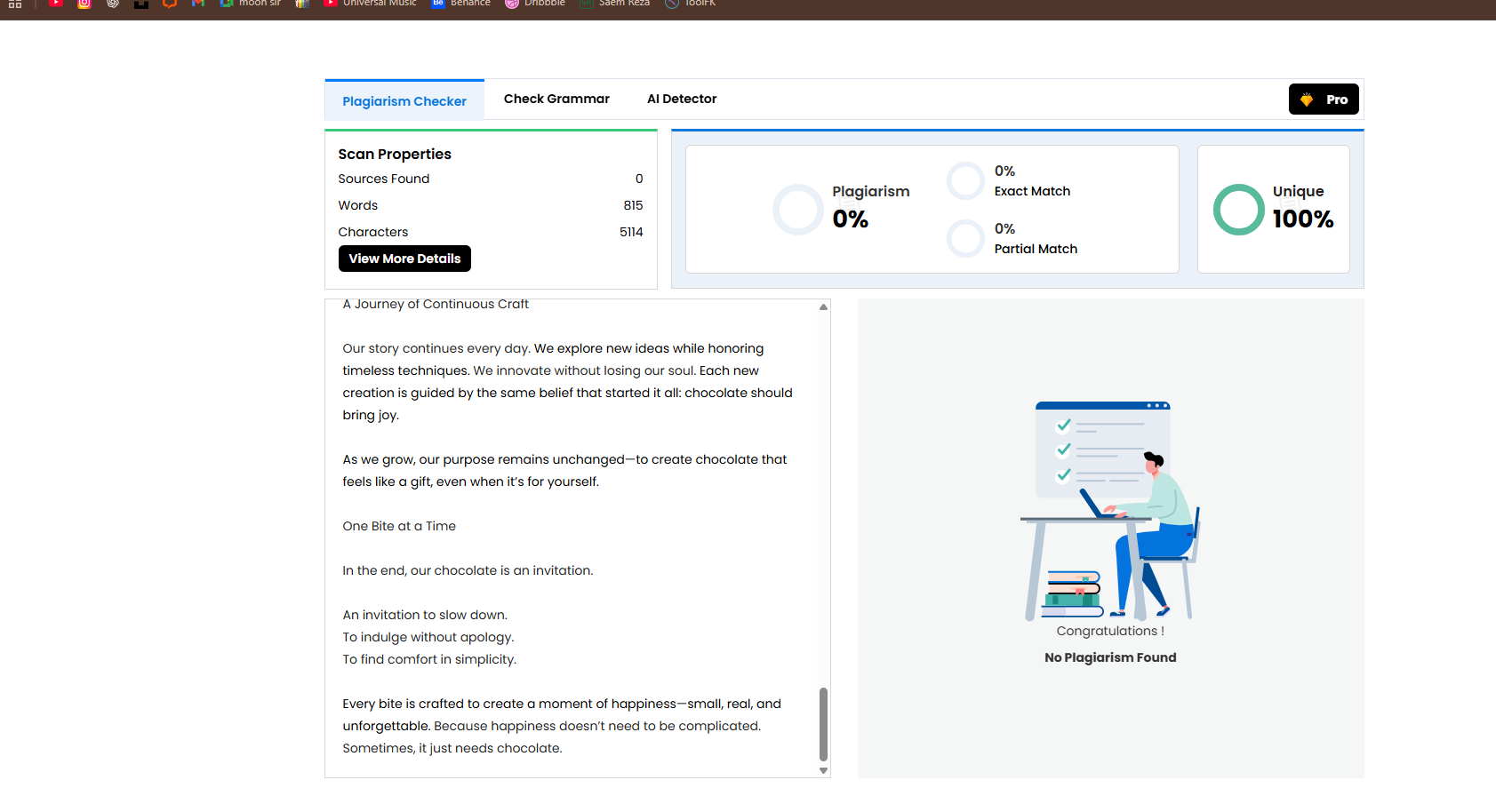
Task: Switch to the Check Grammar tab
Action: click(x=556, y=99)
